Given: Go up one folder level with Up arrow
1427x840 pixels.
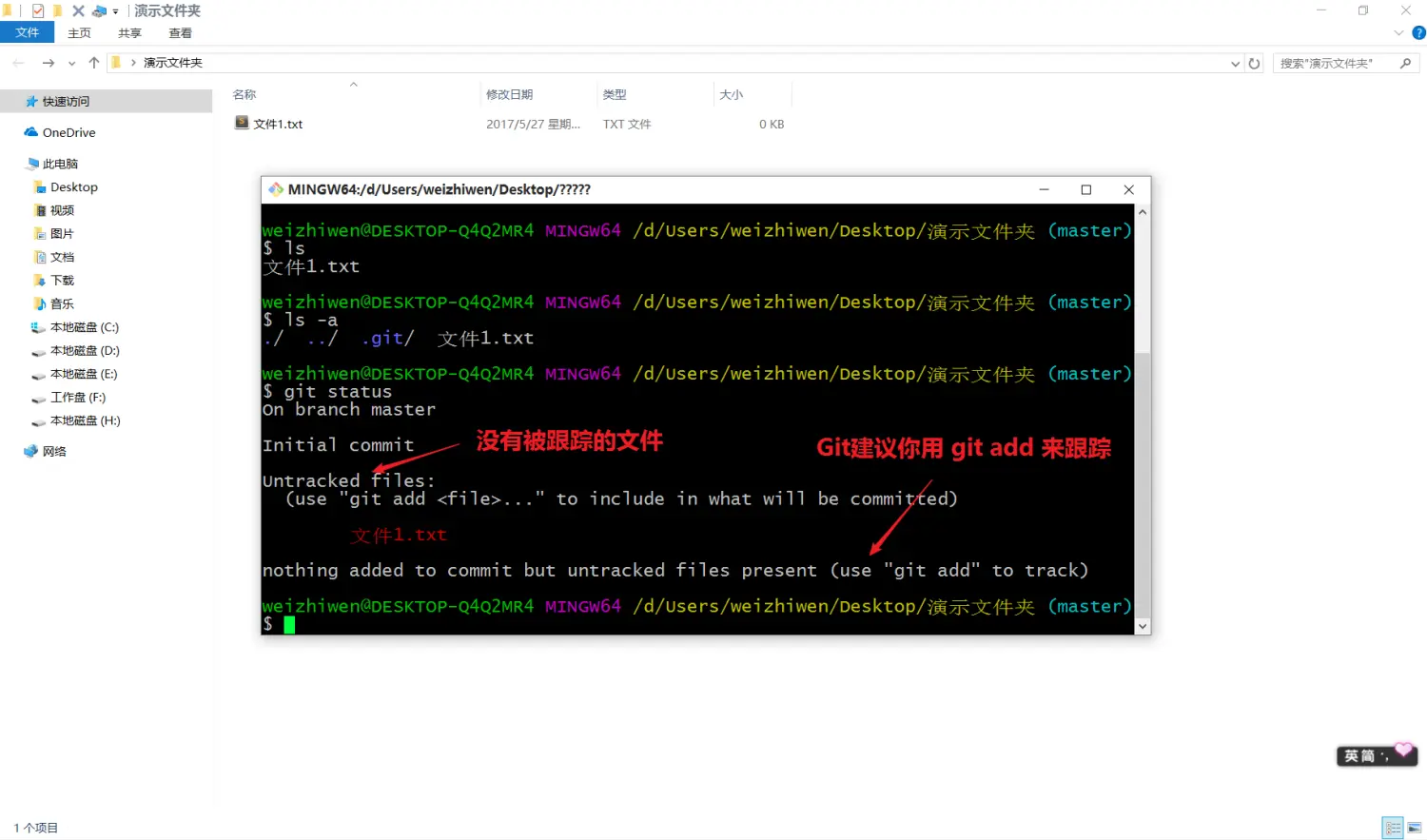Looking at the screenshot, I should [x=93, y=63].
